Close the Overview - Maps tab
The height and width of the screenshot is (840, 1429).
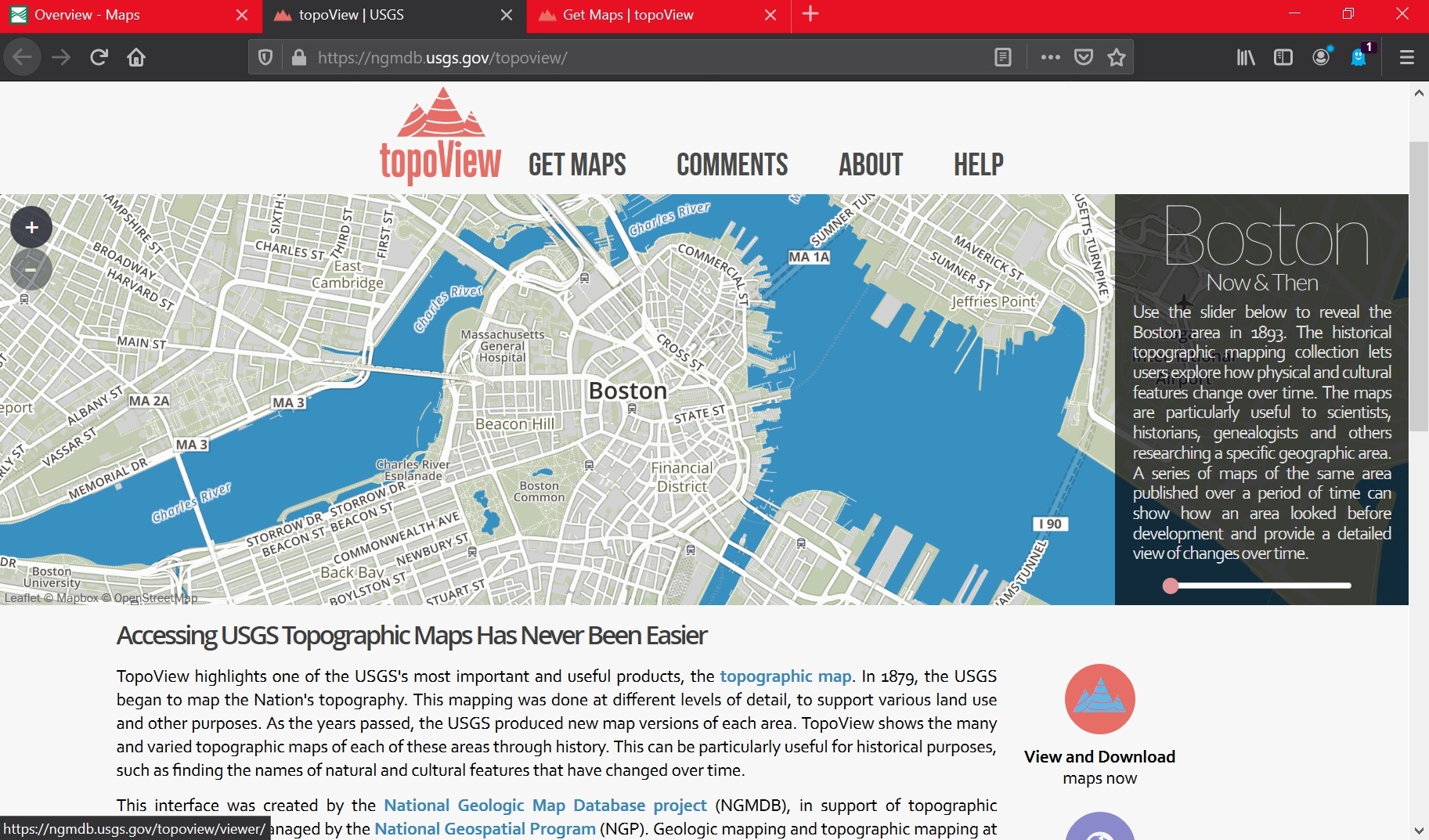pos(242,15)
